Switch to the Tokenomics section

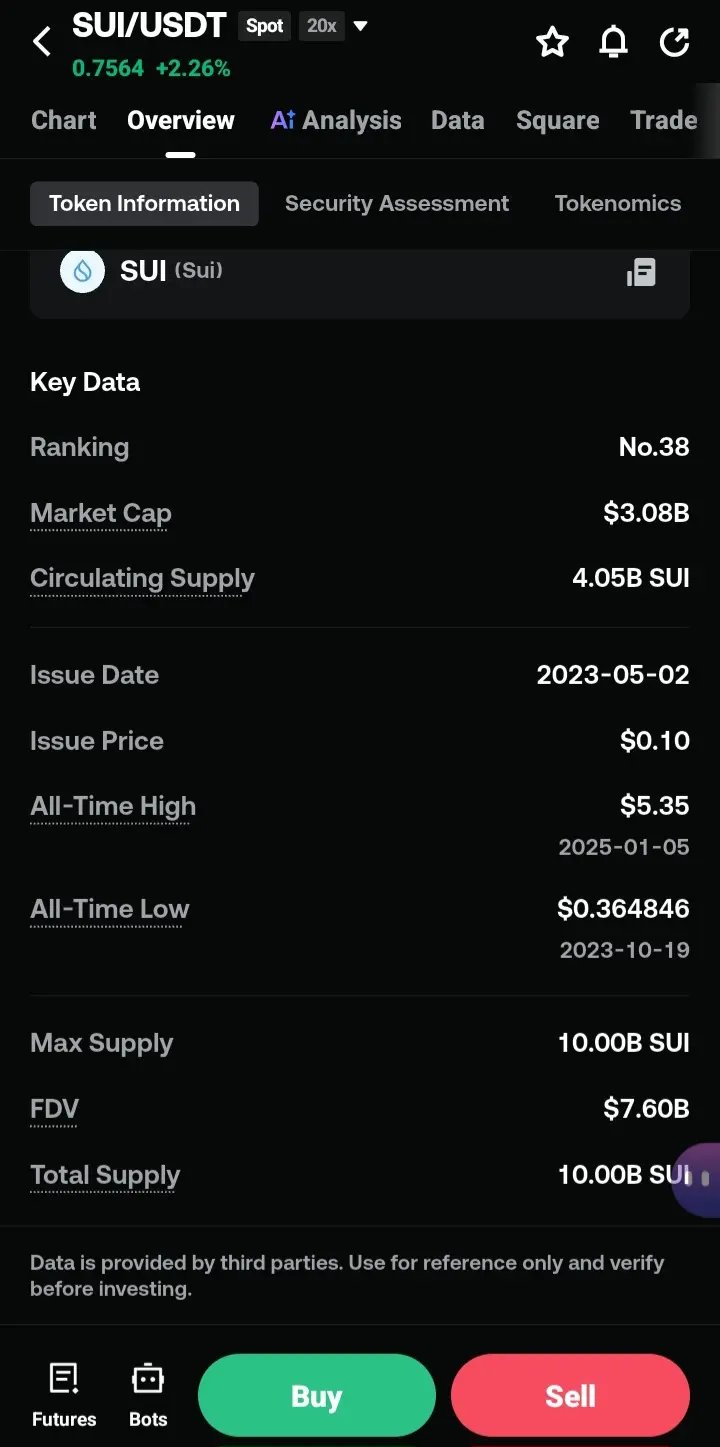pyautogui.click(x=618, y=203)
